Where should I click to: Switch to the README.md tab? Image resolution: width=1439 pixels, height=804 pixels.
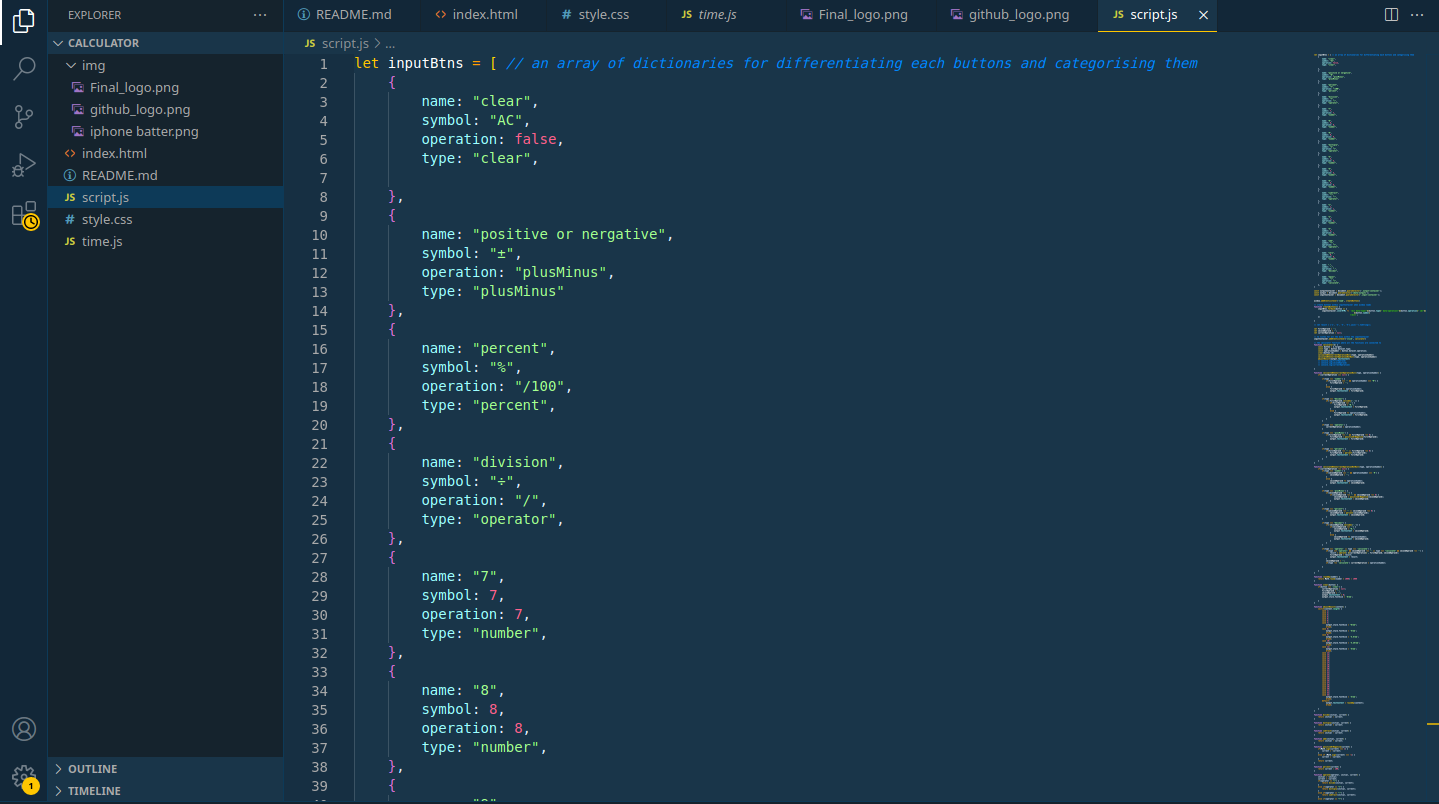[x=346, y=15]
